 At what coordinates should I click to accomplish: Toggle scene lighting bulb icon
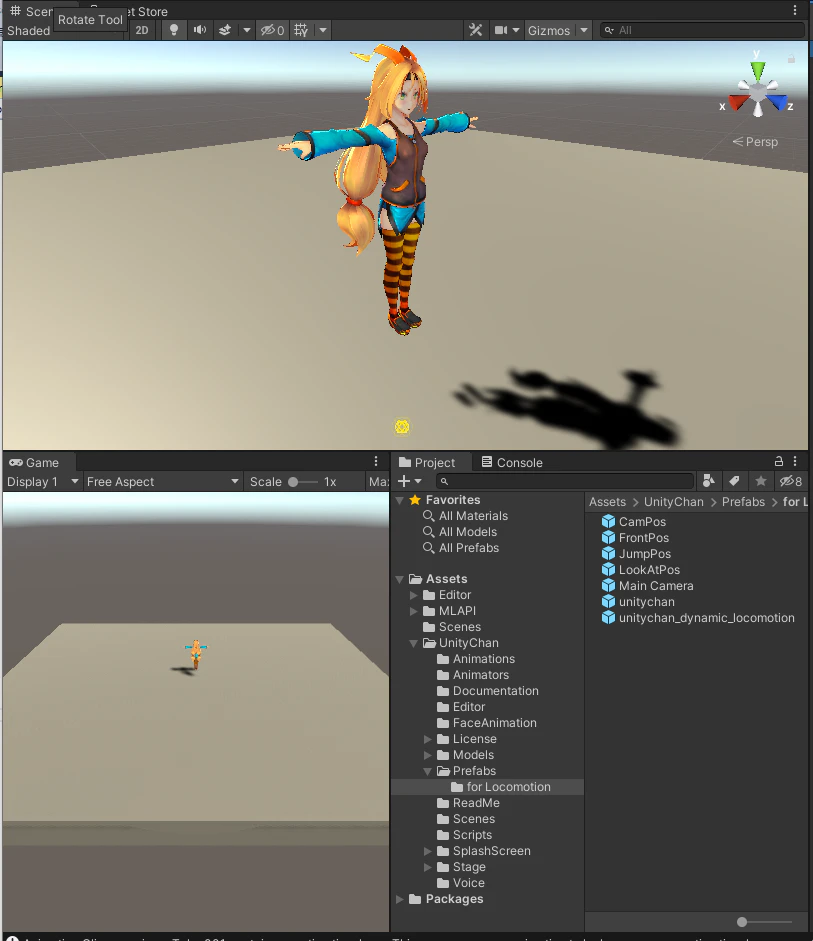(174, 30)
